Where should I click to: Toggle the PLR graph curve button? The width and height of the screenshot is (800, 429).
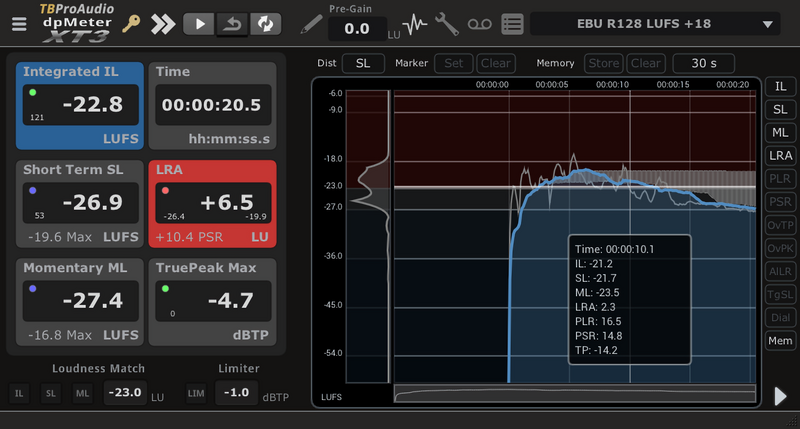[780, 178]
